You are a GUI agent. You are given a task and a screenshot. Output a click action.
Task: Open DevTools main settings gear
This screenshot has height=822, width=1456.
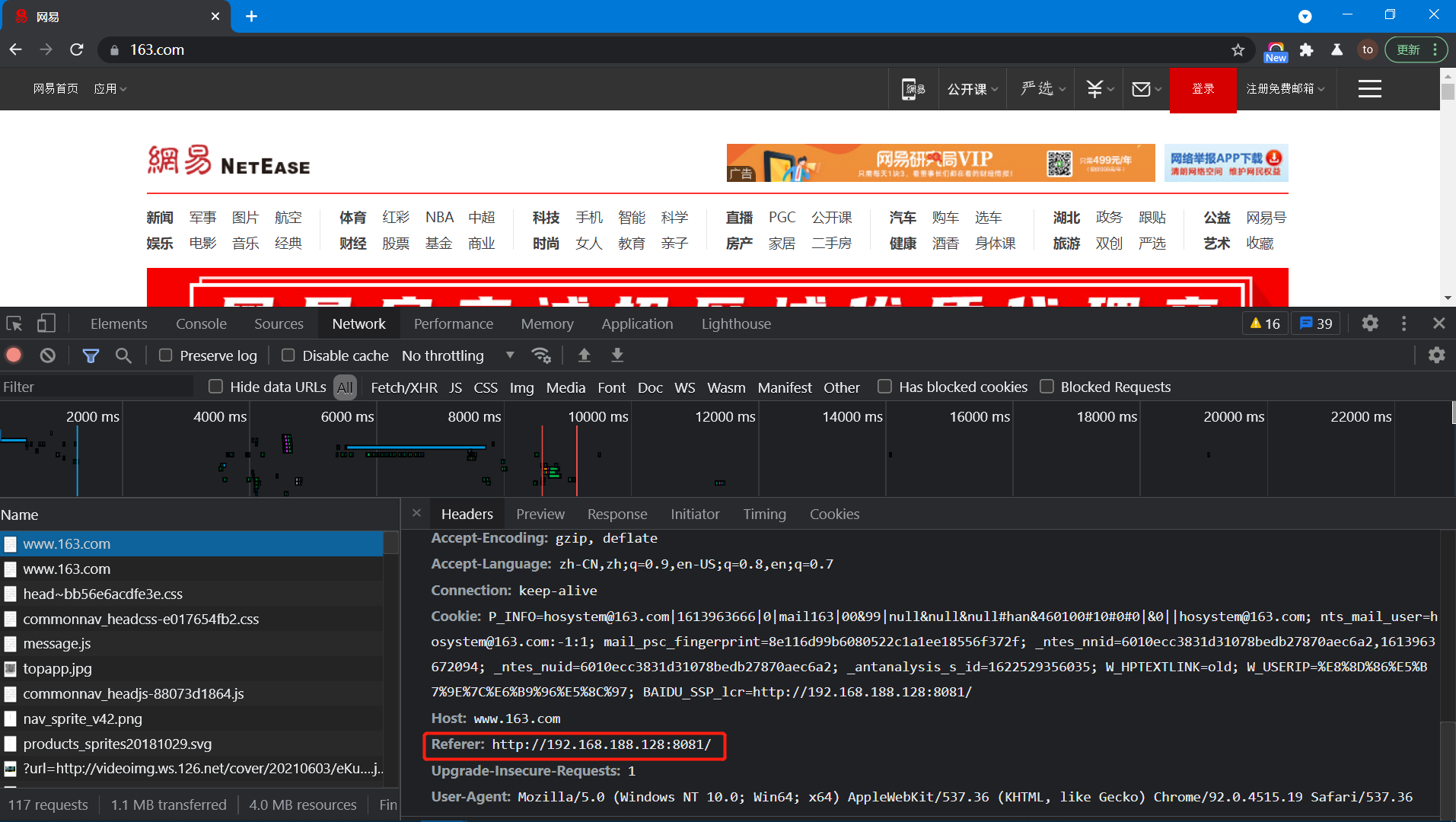click(1370, 323)
